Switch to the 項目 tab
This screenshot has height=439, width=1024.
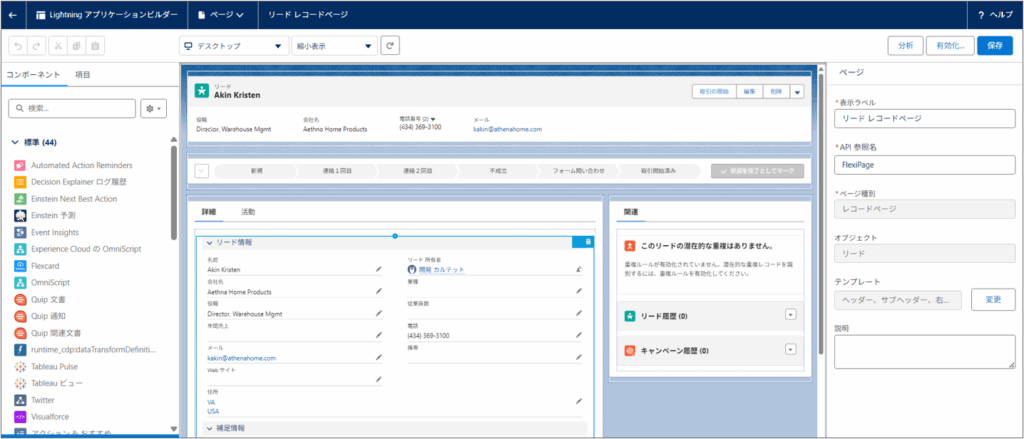click(83, 75)
